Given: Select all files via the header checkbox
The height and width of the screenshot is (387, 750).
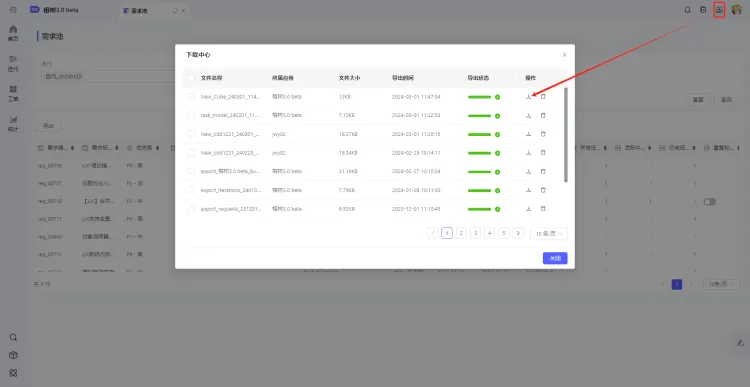Looking at the screenshot, I should pos(191,78).
